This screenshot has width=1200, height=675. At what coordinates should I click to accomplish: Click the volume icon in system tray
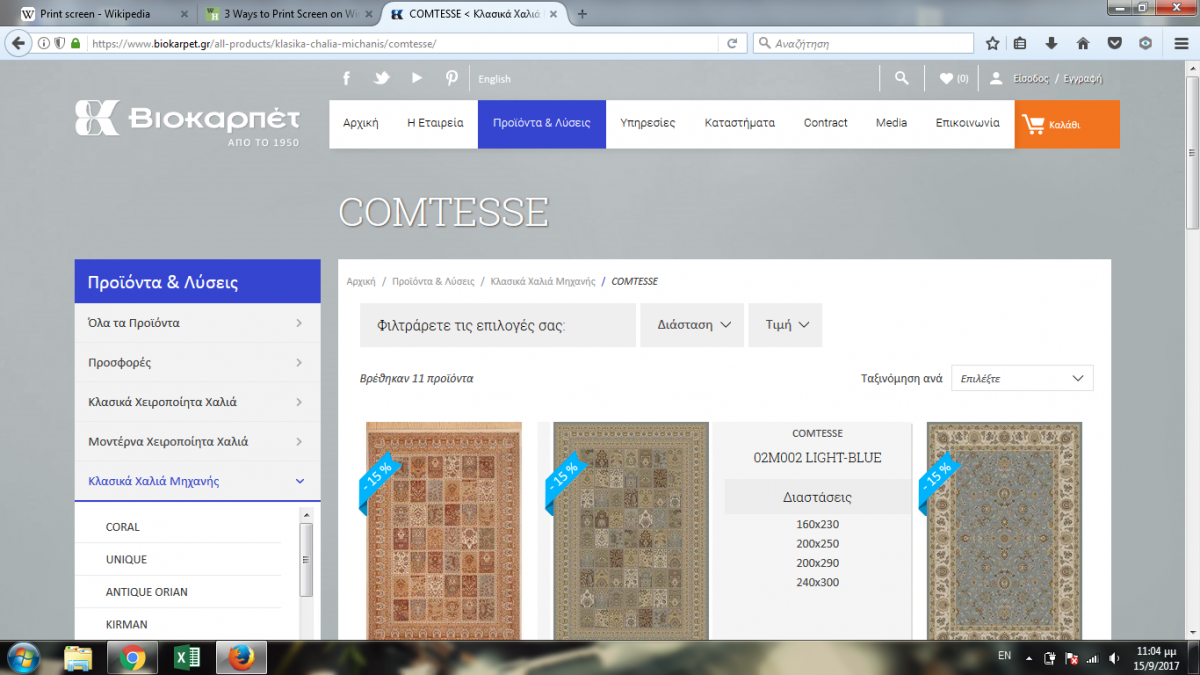(x=1116, y=658)
